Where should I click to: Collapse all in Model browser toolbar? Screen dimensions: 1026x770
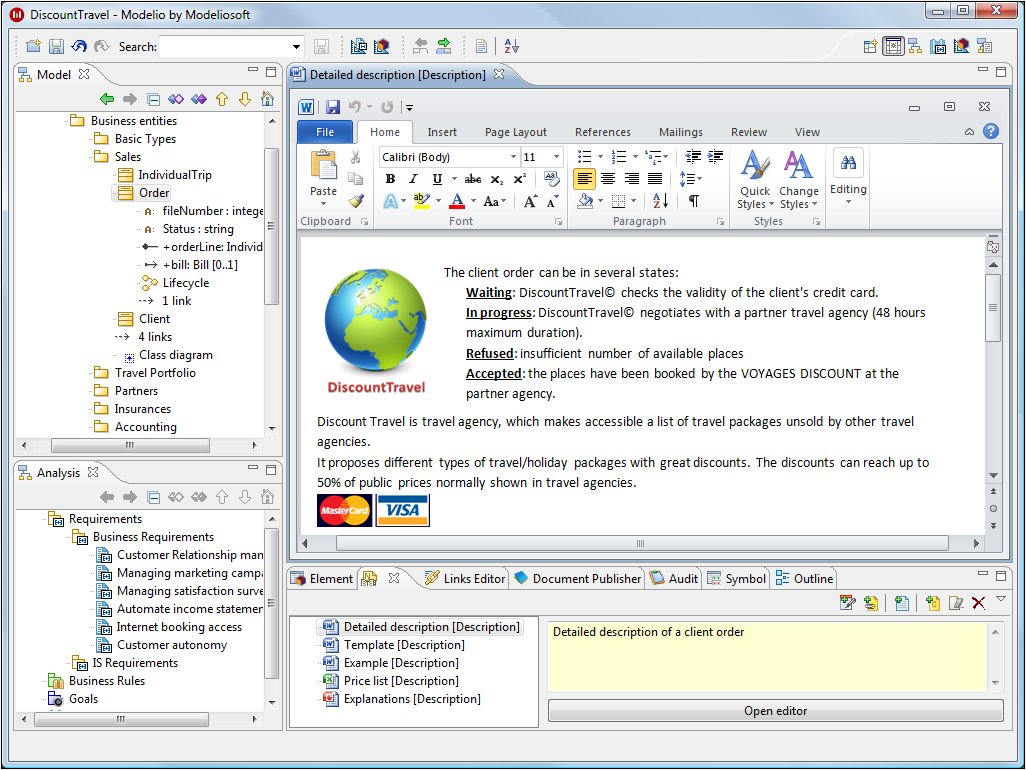pos(153,99)
